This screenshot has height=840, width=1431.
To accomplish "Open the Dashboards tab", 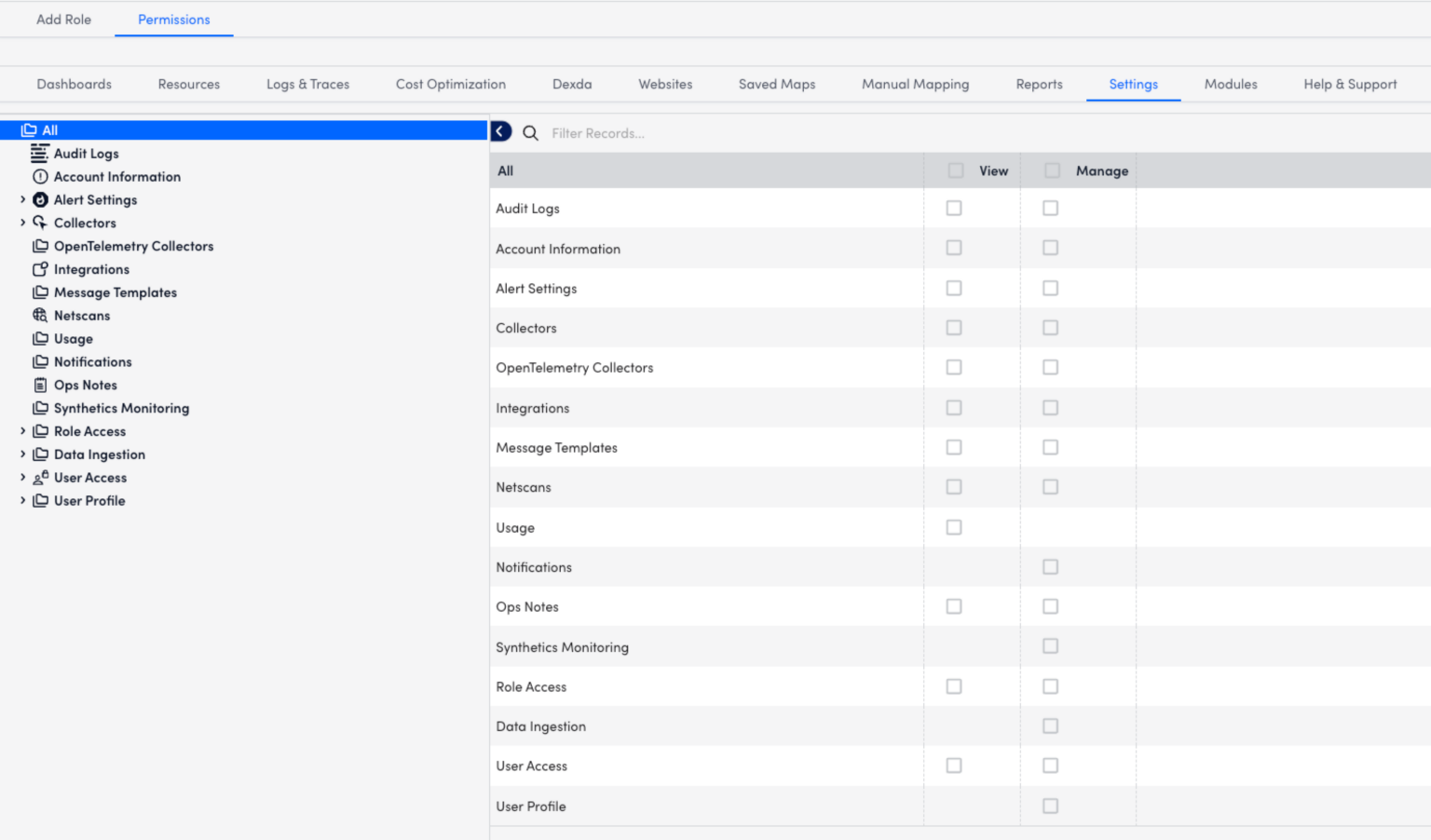I will click(x=74, y=84).
